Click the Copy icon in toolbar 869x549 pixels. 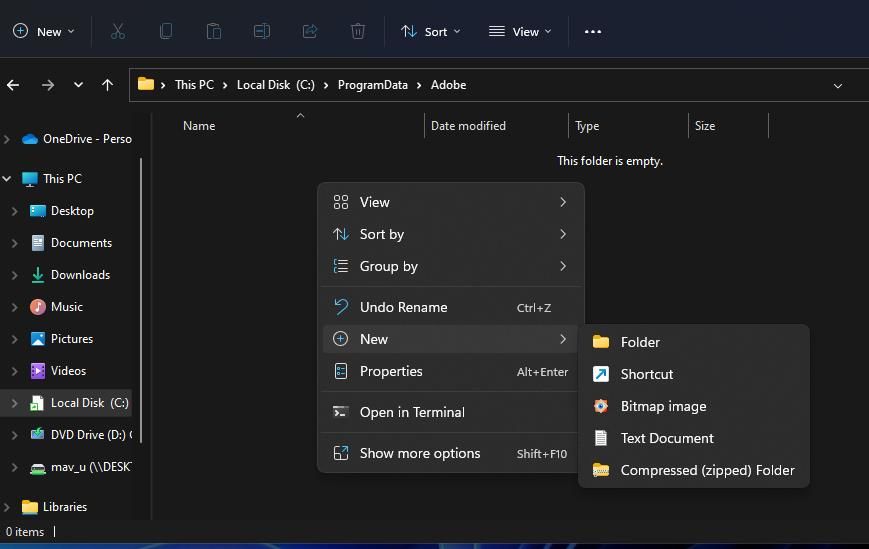166,32
